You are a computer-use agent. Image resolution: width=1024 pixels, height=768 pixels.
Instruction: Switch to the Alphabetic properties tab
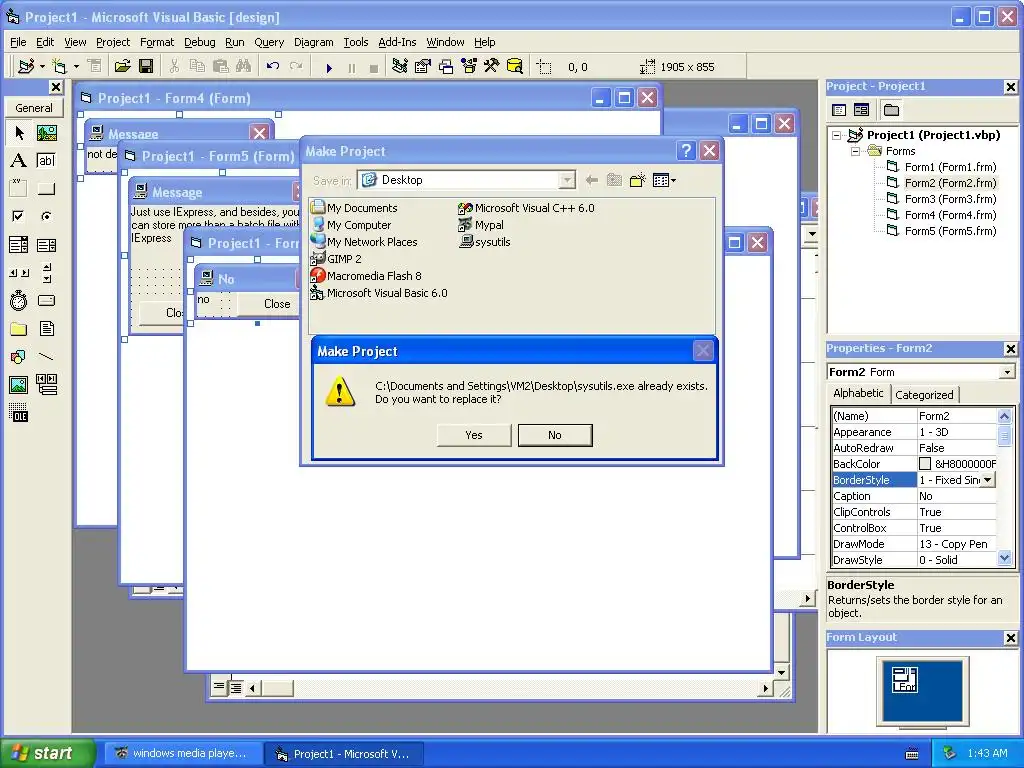[x=858, y=393]
